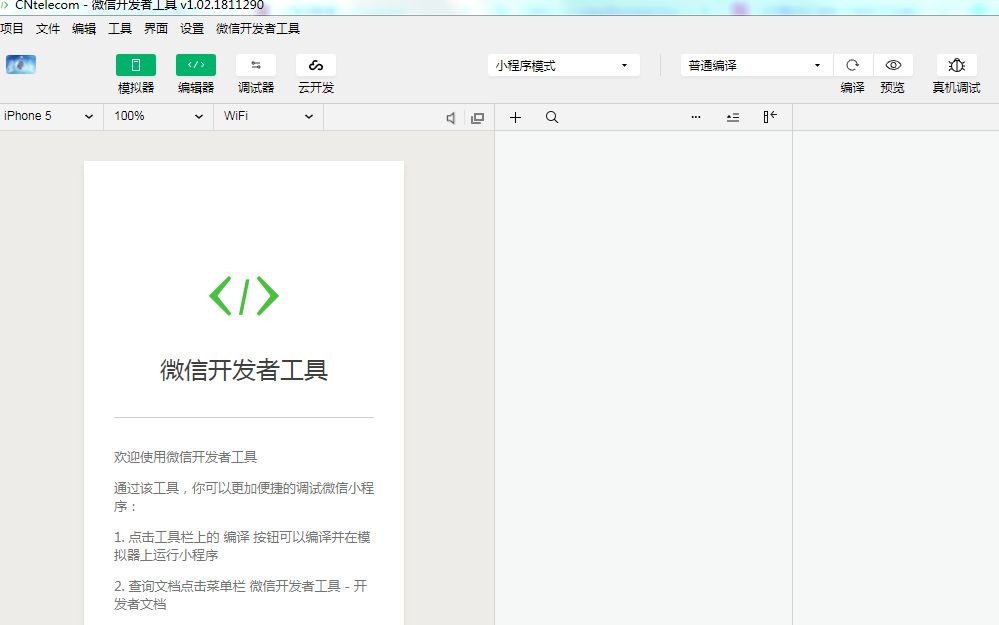Click the 微信开发者工具 heading in simulator
This screenshot has width=999, height=625.
coord(244,370)
